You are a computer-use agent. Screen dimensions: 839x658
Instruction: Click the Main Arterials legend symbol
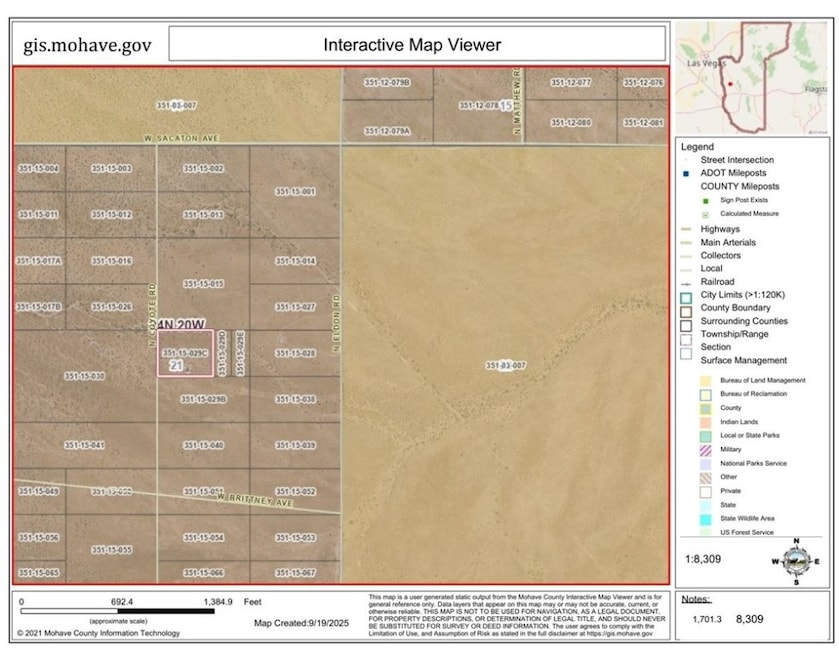coord(685,242)
